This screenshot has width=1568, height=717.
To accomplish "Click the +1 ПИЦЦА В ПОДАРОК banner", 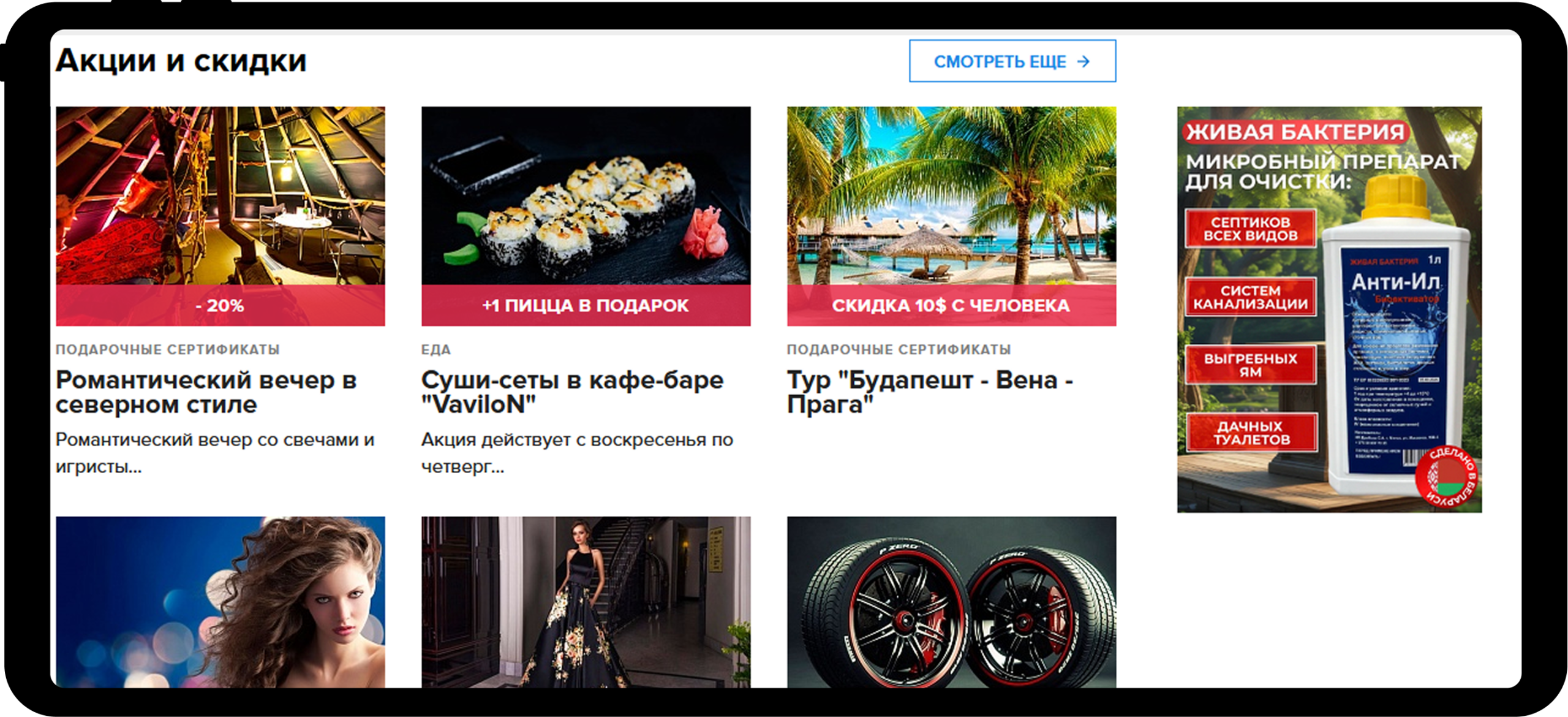I will point(586,305).
